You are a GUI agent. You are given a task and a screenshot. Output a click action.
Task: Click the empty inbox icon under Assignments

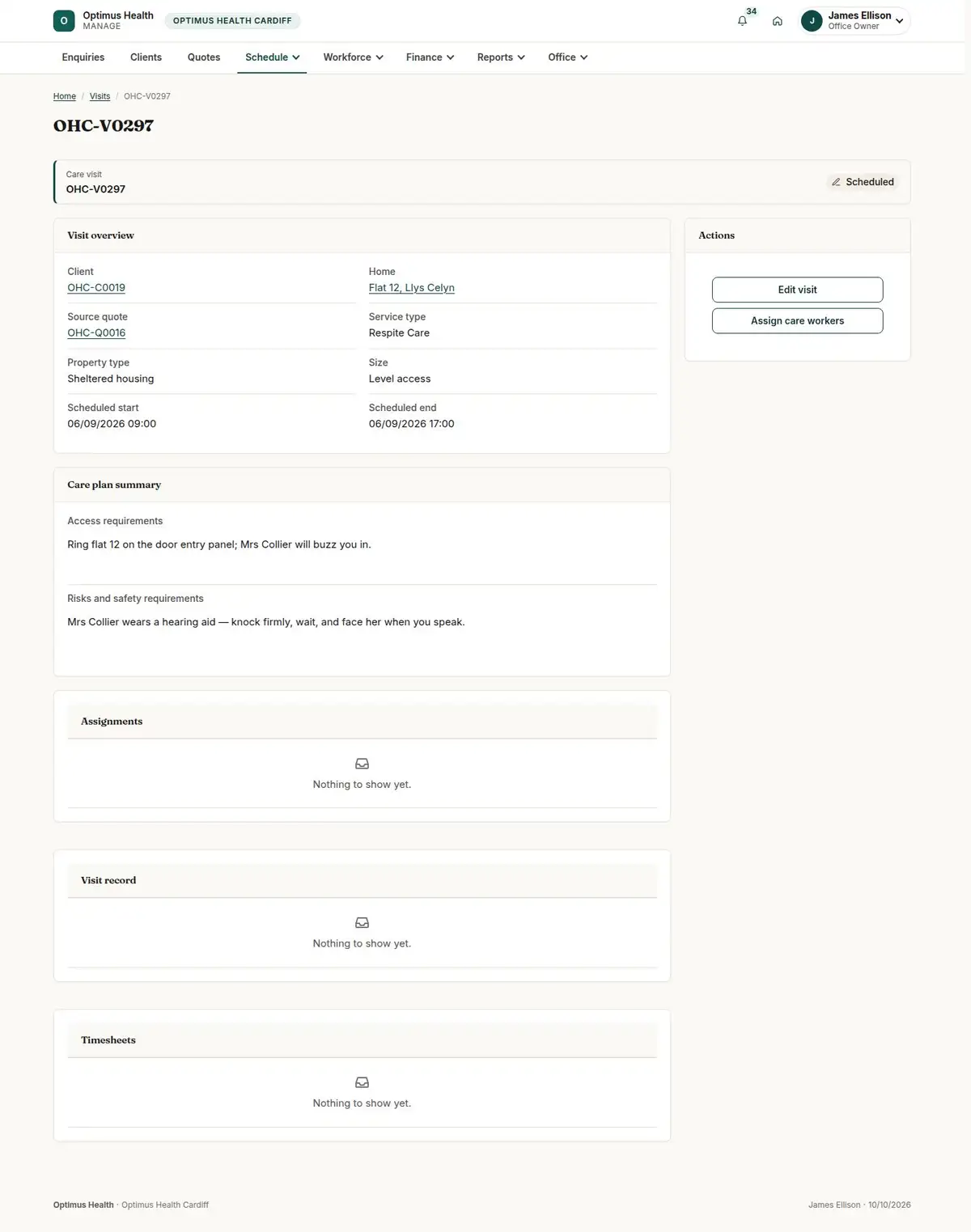(x=362, y=764)
